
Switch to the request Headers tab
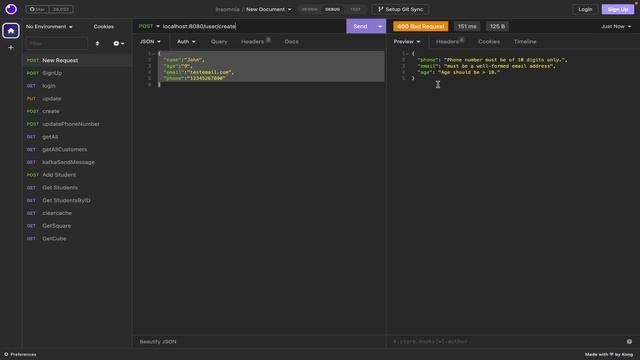[255, 42]
